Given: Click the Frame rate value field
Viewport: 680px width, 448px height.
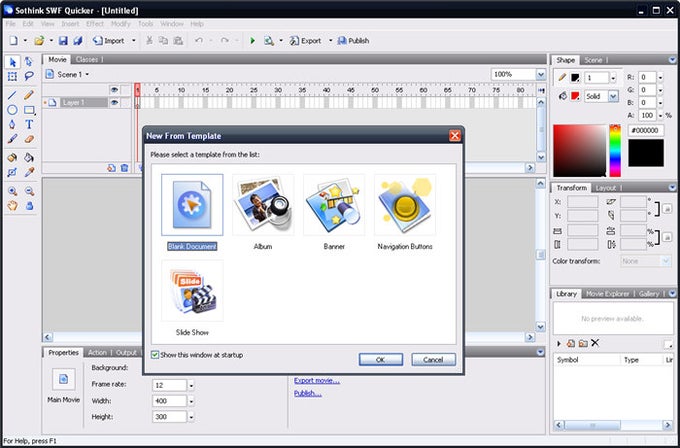Looking at the screenshot, I should (x=170, y=385).
